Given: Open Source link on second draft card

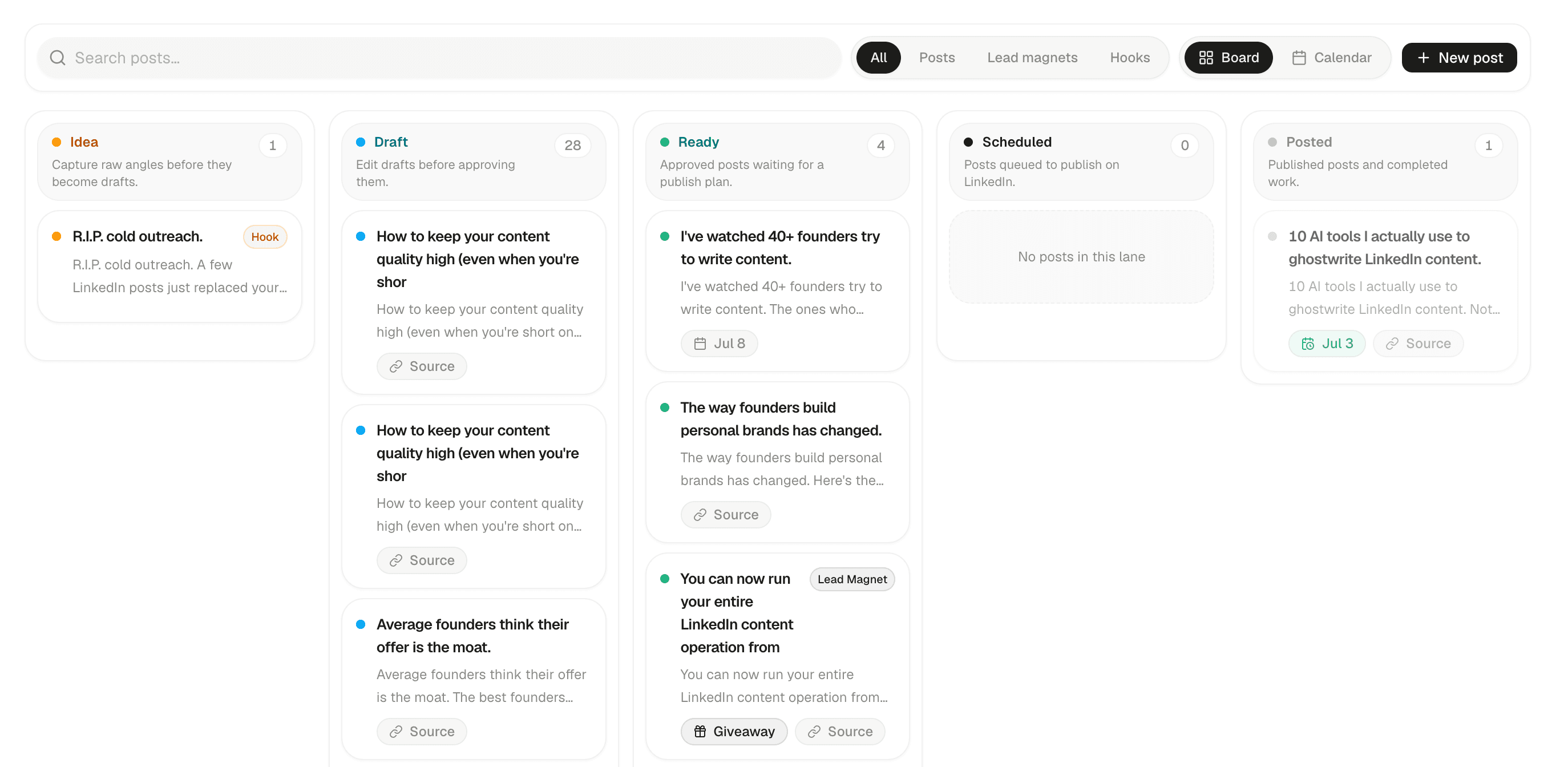Looking at the screenshot, I should pyautogui.click(x=422, y=560).
